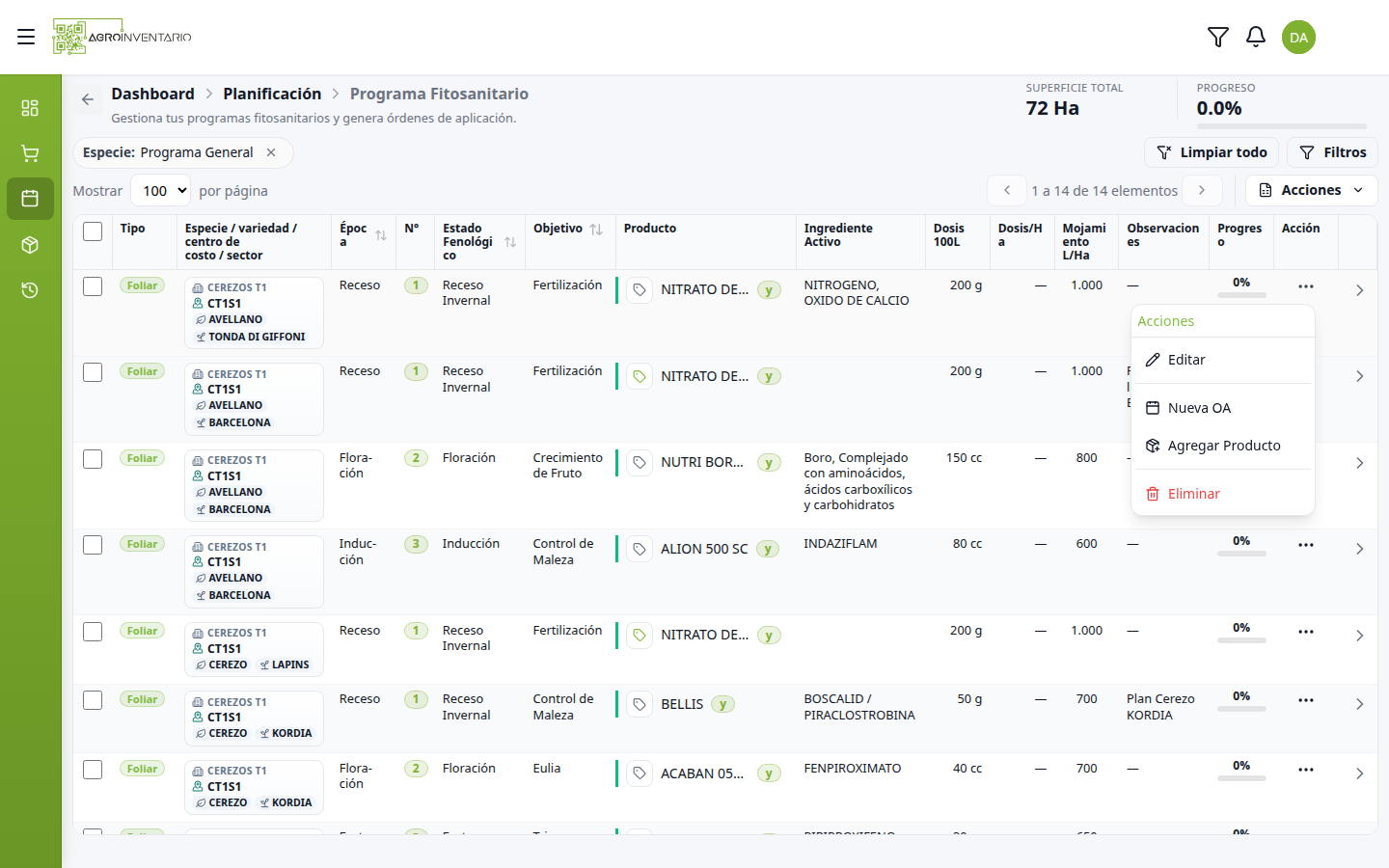This screenshot has width=1389, height=868.
Task: Open the history clock sidebar icon
Action: (30, 290)
